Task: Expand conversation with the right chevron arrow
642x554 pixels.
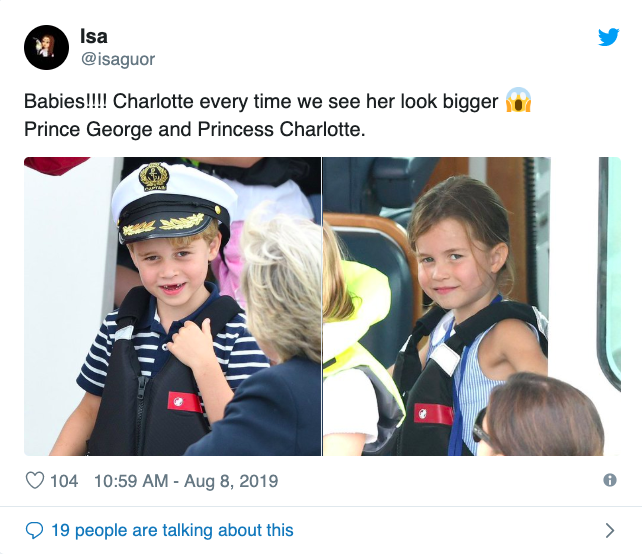Action: tap(610, 530)
